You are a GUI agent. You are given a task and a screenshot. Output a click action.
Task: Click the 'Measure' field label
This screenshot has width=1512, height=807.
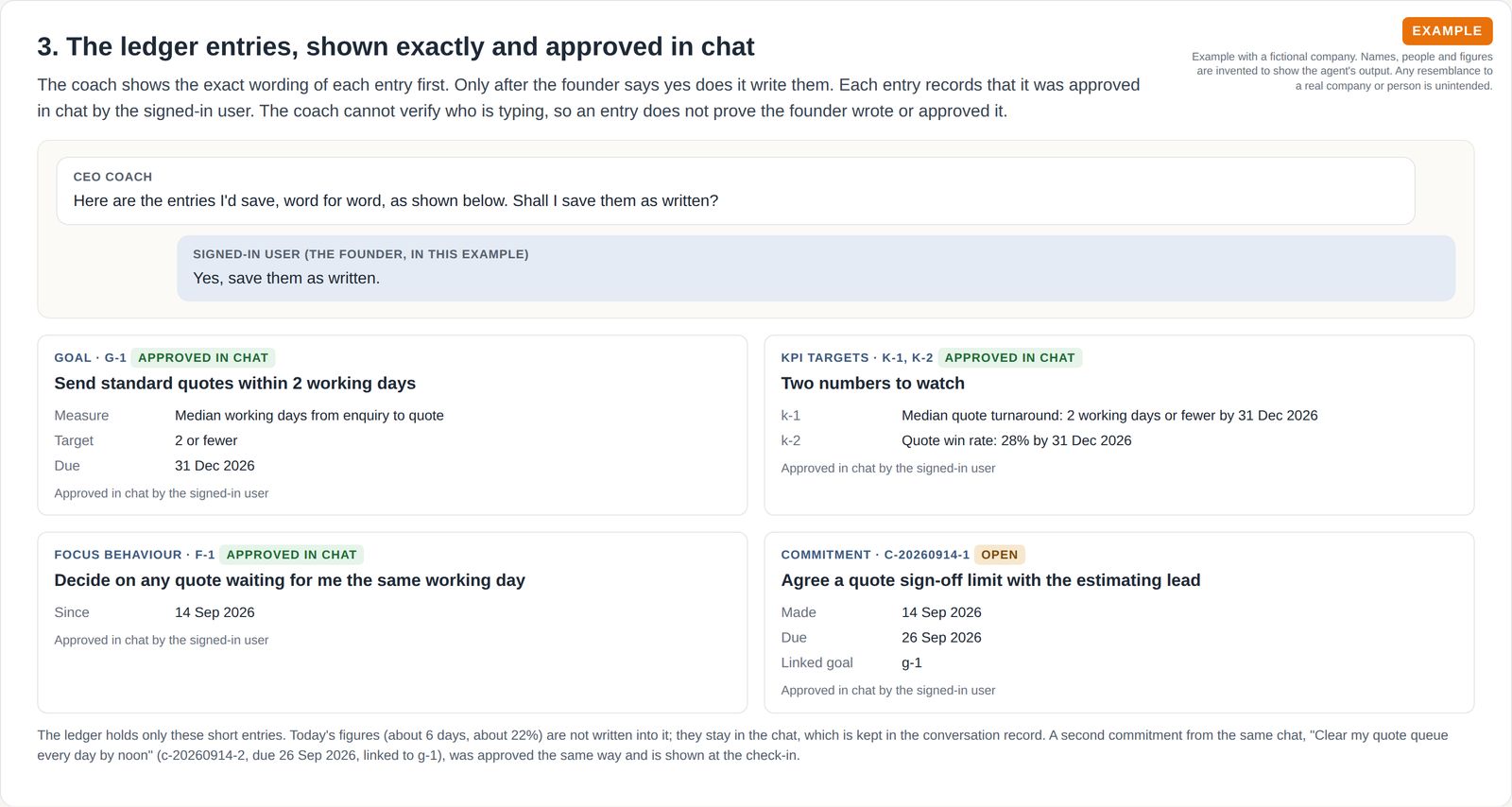pos(81,416)
